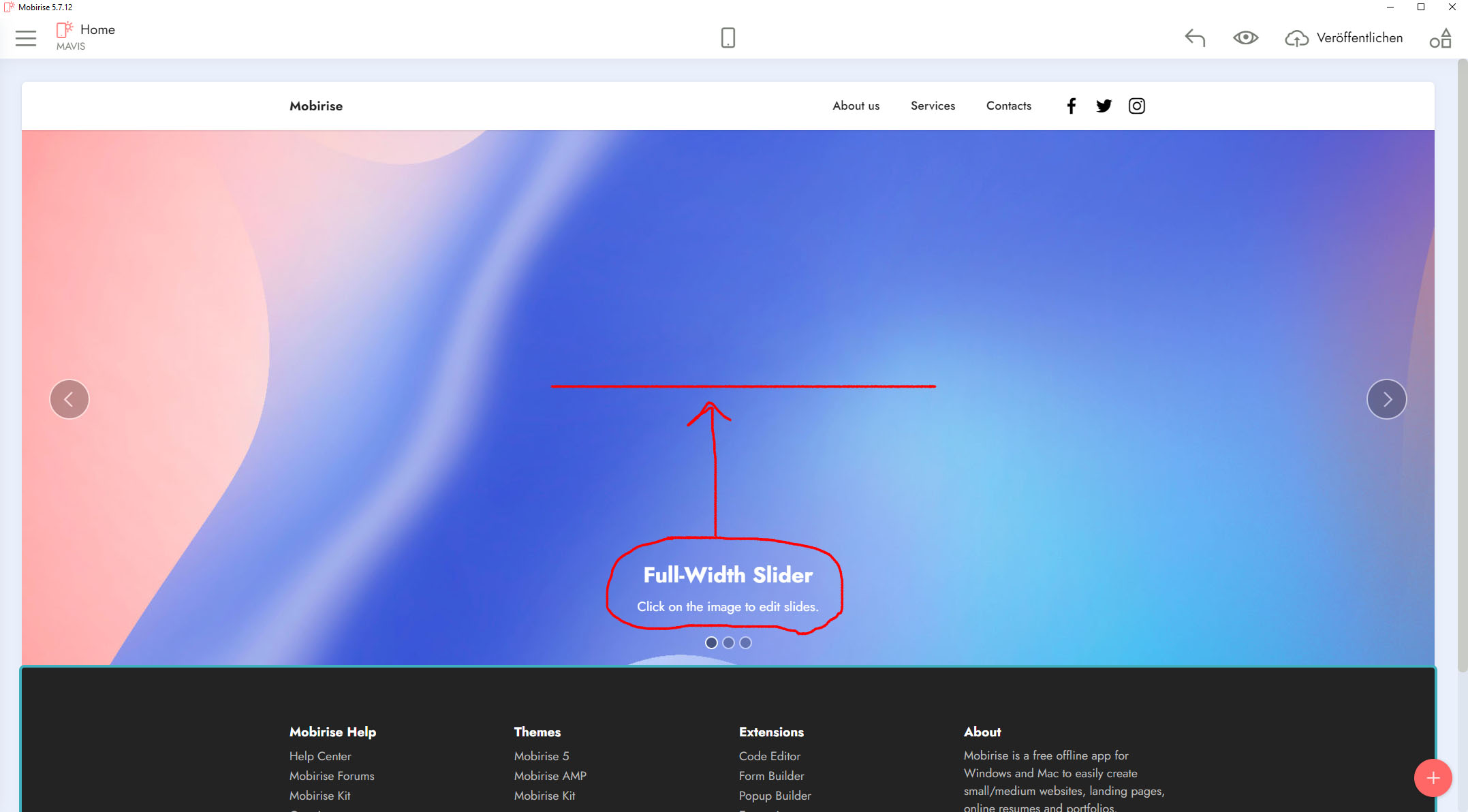Open the shapes style editor icon

[x=1440, y=38]
